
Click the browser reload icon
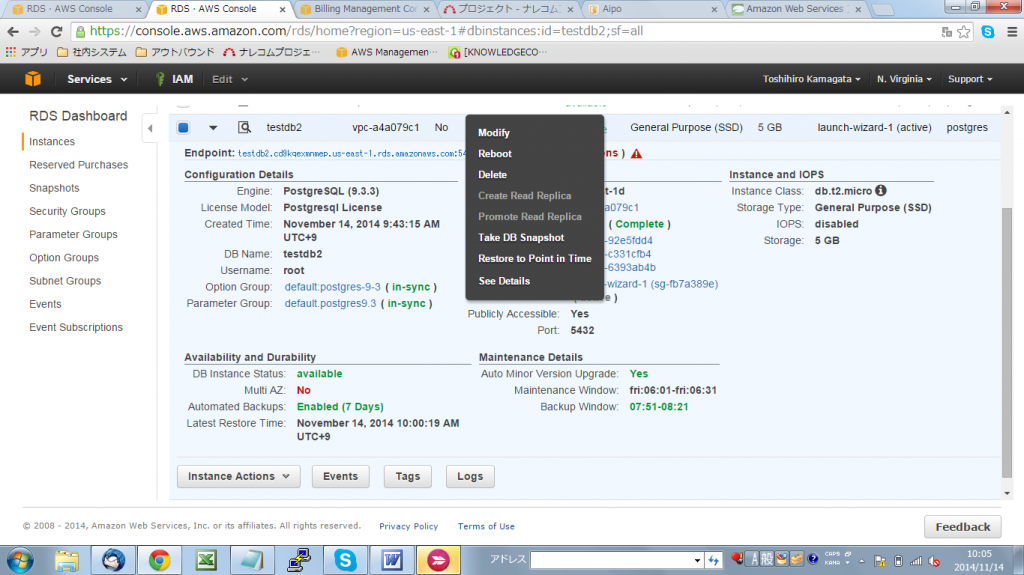coord(57,31)
